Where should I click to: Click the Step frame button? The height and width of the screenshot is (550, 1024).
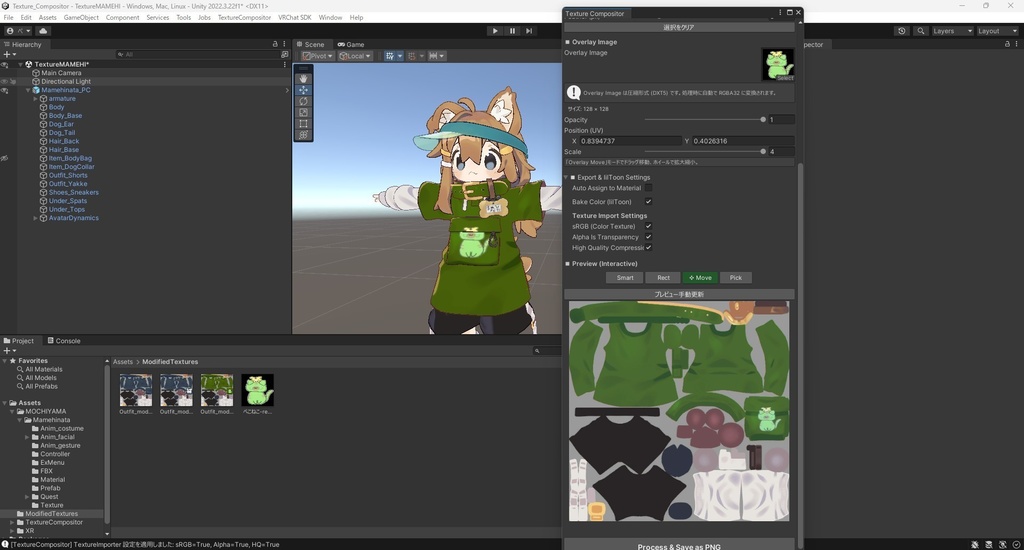click(529, 31)
